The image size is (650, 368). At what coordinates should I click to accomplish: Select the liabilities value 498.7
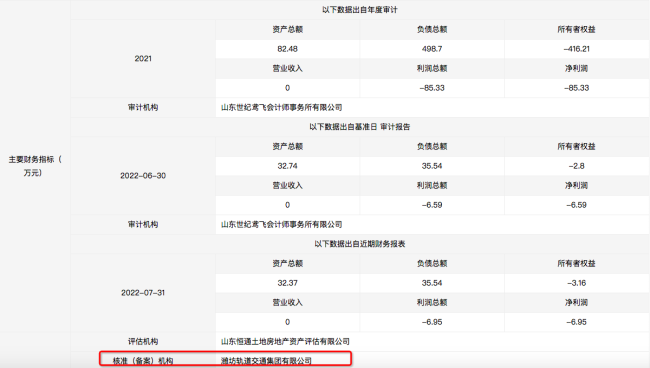tap(432, 49)
